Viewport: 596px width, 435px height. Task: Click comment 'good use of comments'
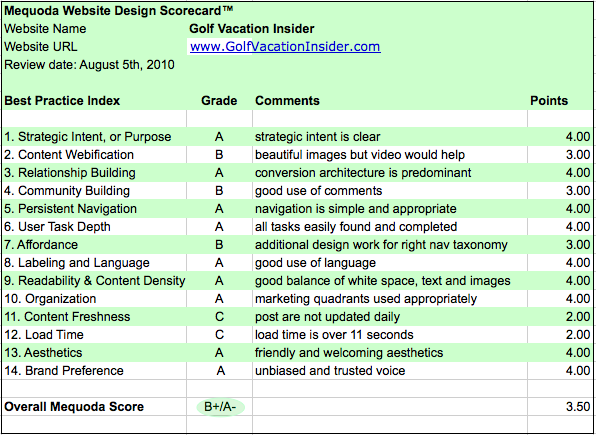(318, 191)
